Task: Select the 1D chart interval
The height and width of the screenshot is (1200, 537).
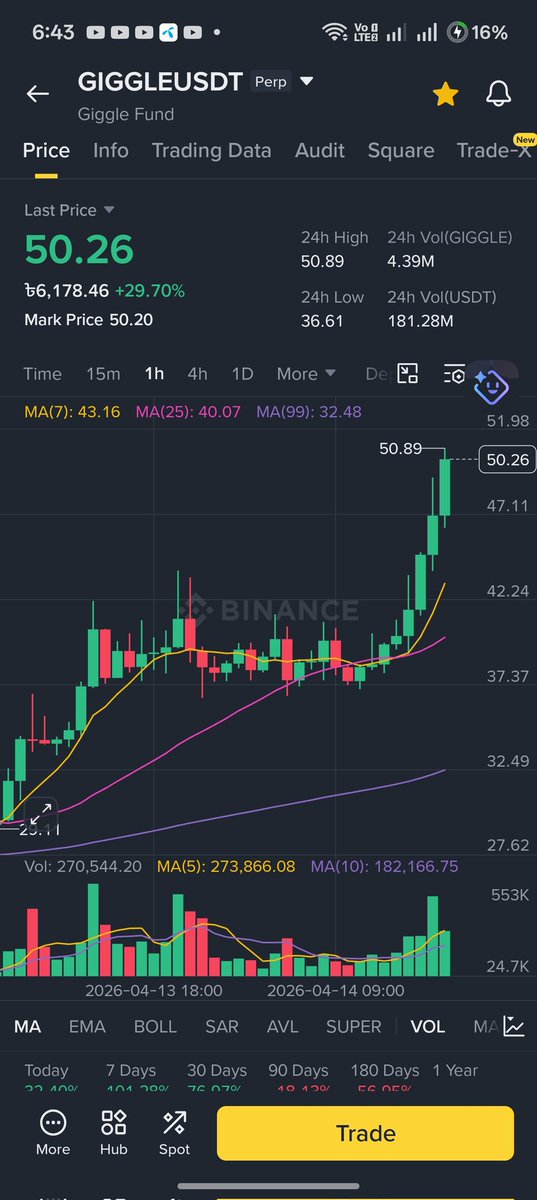Action: [x=243, y=373]
